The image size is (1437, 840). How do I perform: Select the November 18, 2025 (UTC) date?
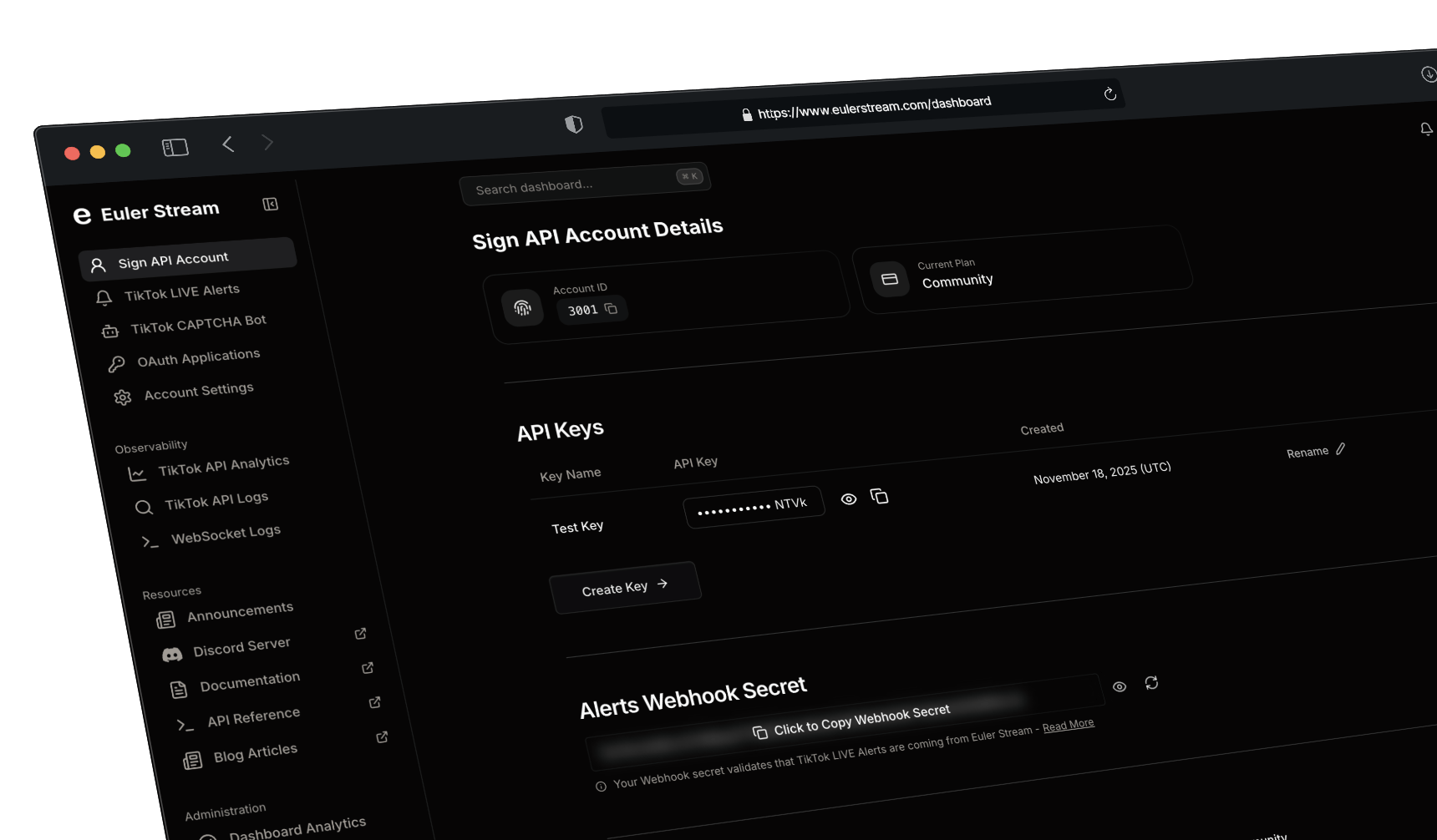(x=1102, y=473)
